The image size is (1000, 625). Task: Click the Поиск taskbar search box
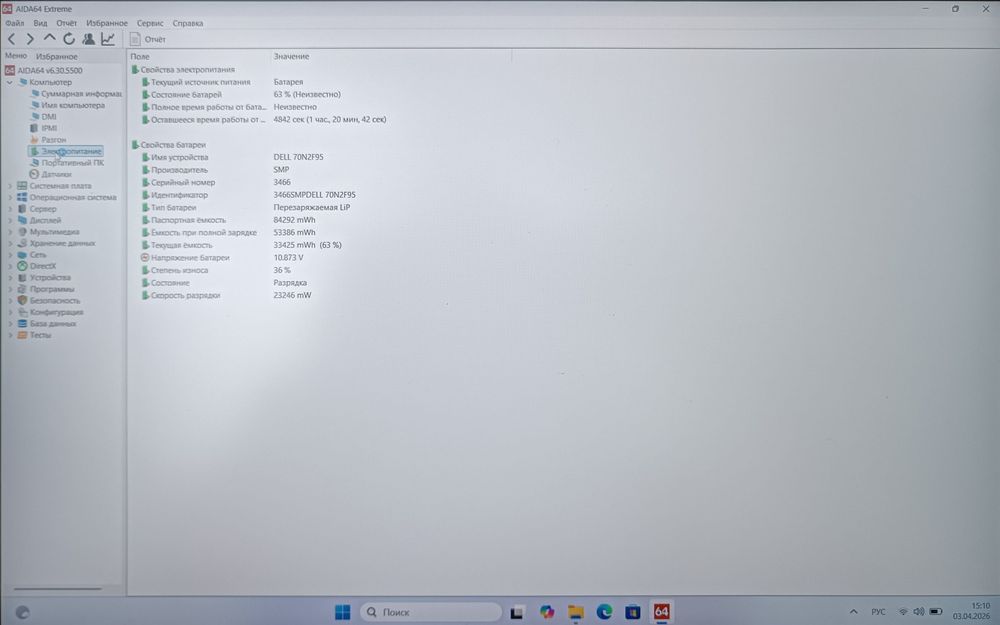point(430,612)
